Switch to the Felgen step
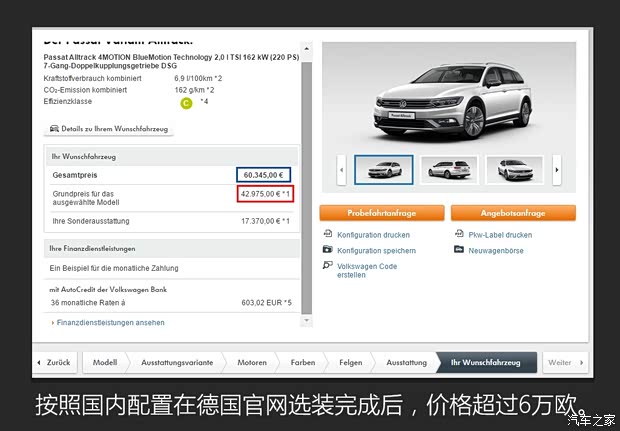This screenshot has width=620, height=431. [351, 363]
